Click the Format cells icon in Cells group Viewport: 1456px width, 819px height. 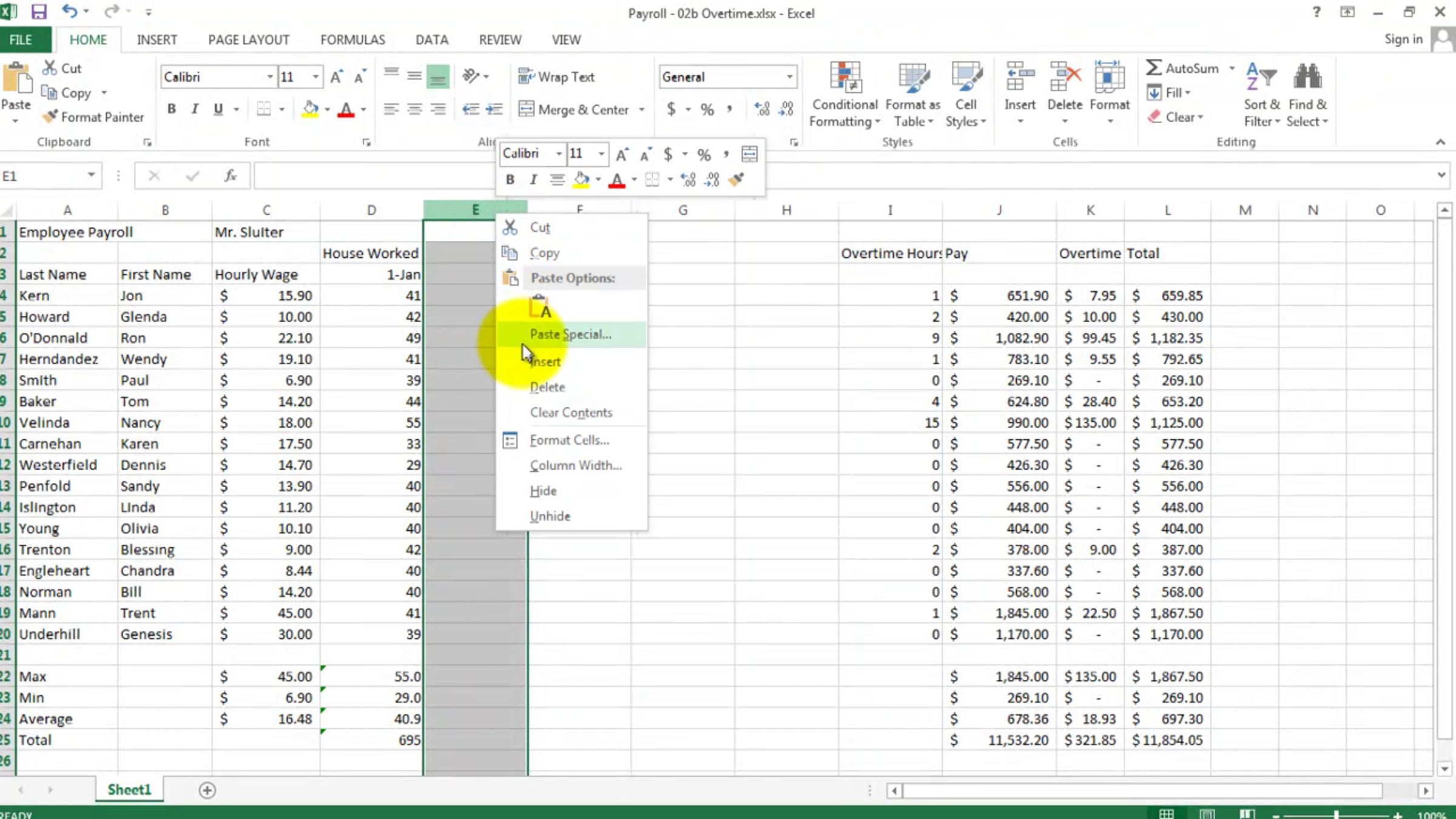click(x=1110, y=78)
